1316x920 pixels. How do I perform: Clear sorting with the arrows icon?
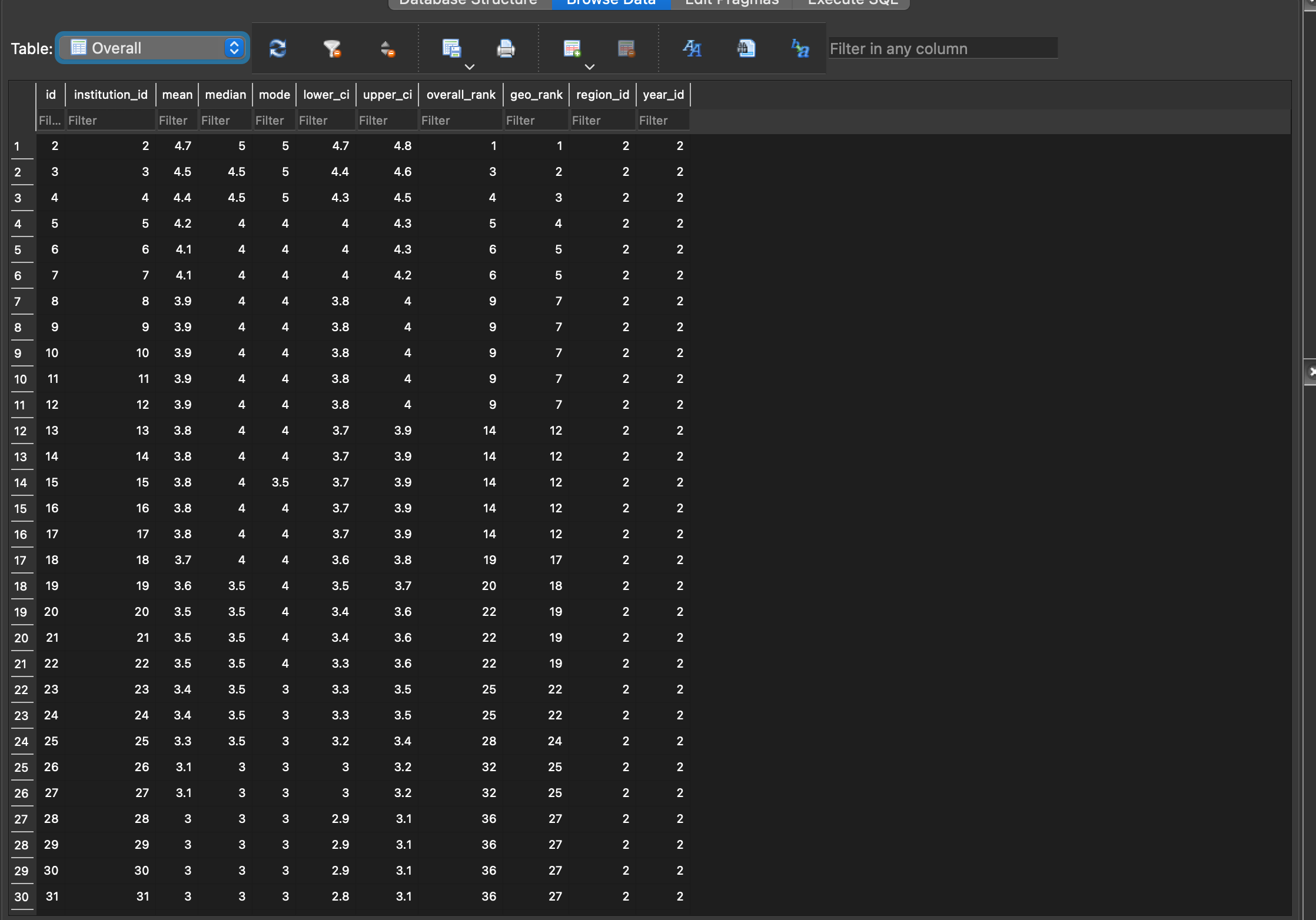pos(387,48)
